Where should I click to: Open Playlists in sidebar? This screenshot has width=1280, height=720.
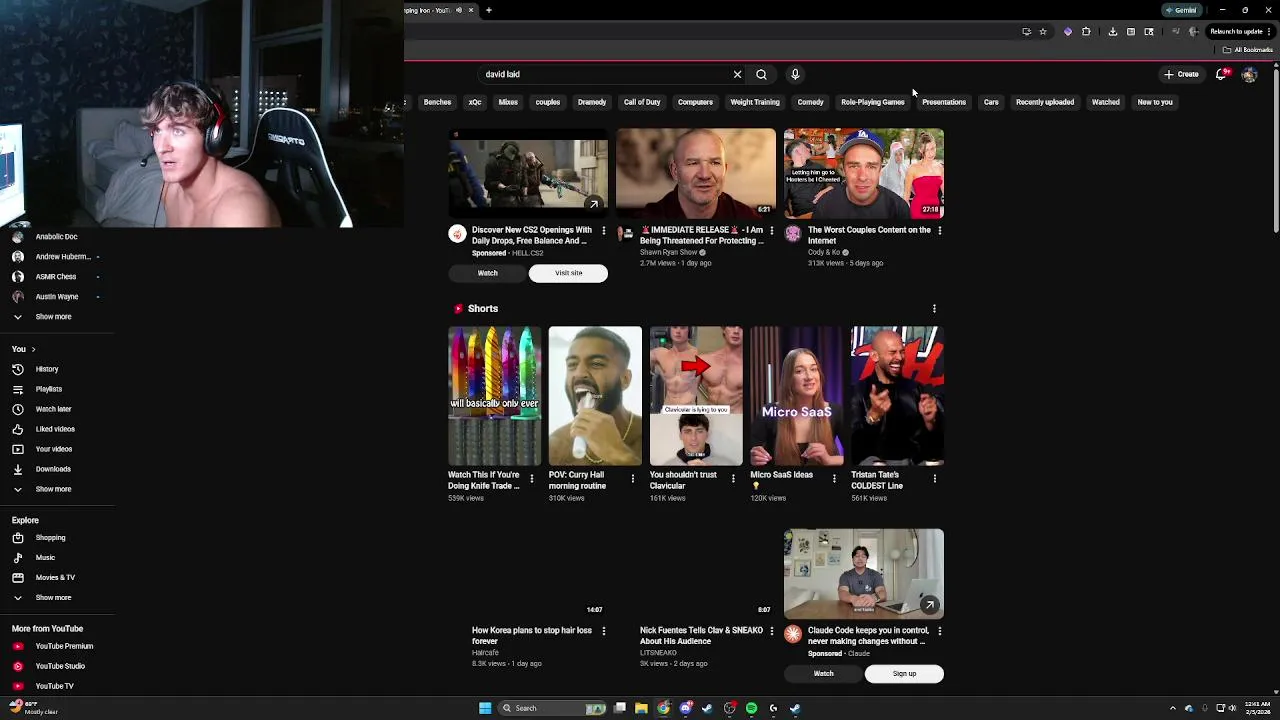49,389
